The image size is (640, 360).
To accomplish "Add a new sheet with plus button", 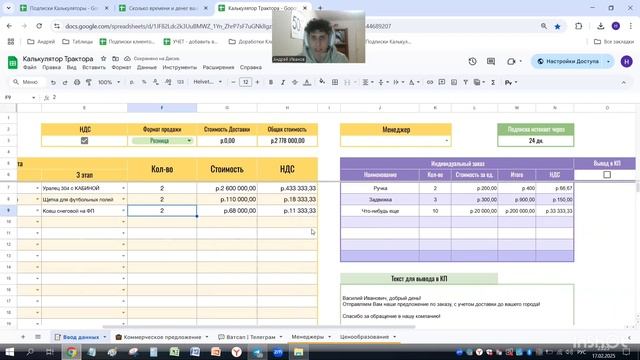I will coord(23,337).
